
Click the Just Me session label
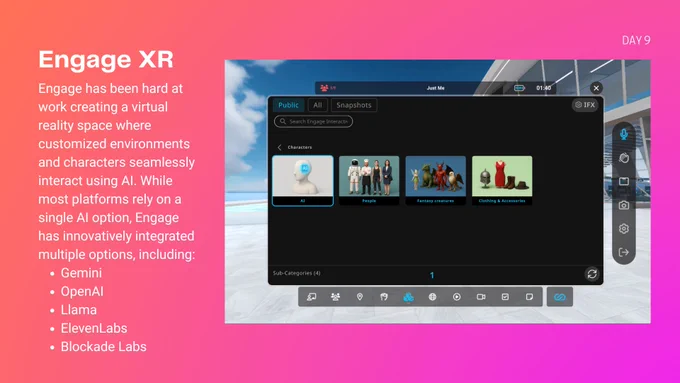[435, 88]
